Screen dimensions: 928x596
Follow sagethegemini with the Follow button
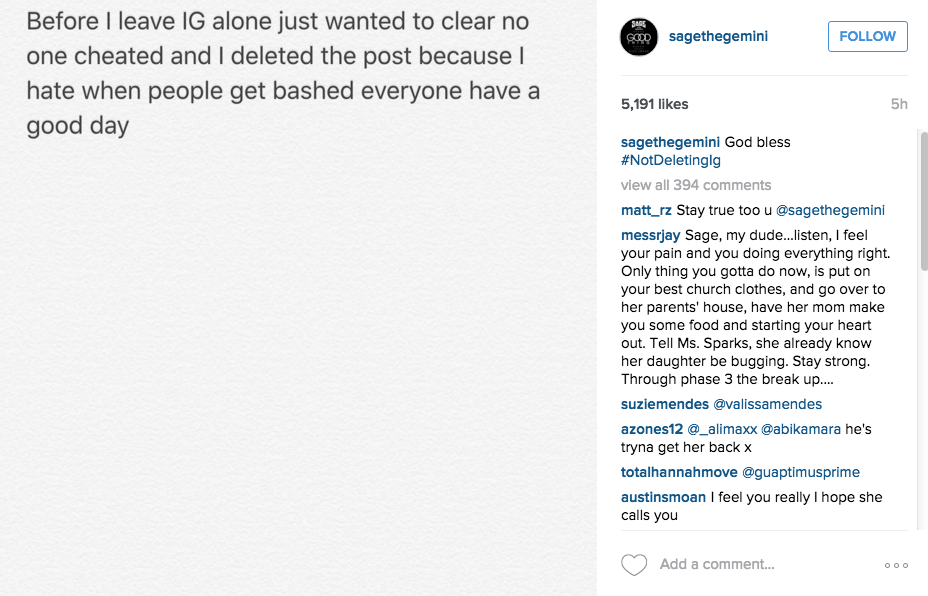(867, 37)
